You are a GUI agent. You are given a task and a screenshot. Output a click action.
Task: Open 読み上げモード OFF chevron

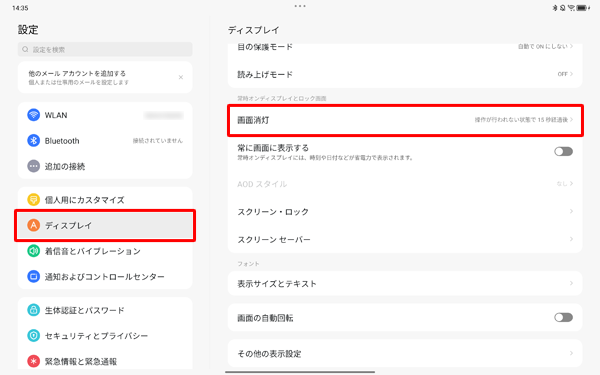click(x=571, y=74)
